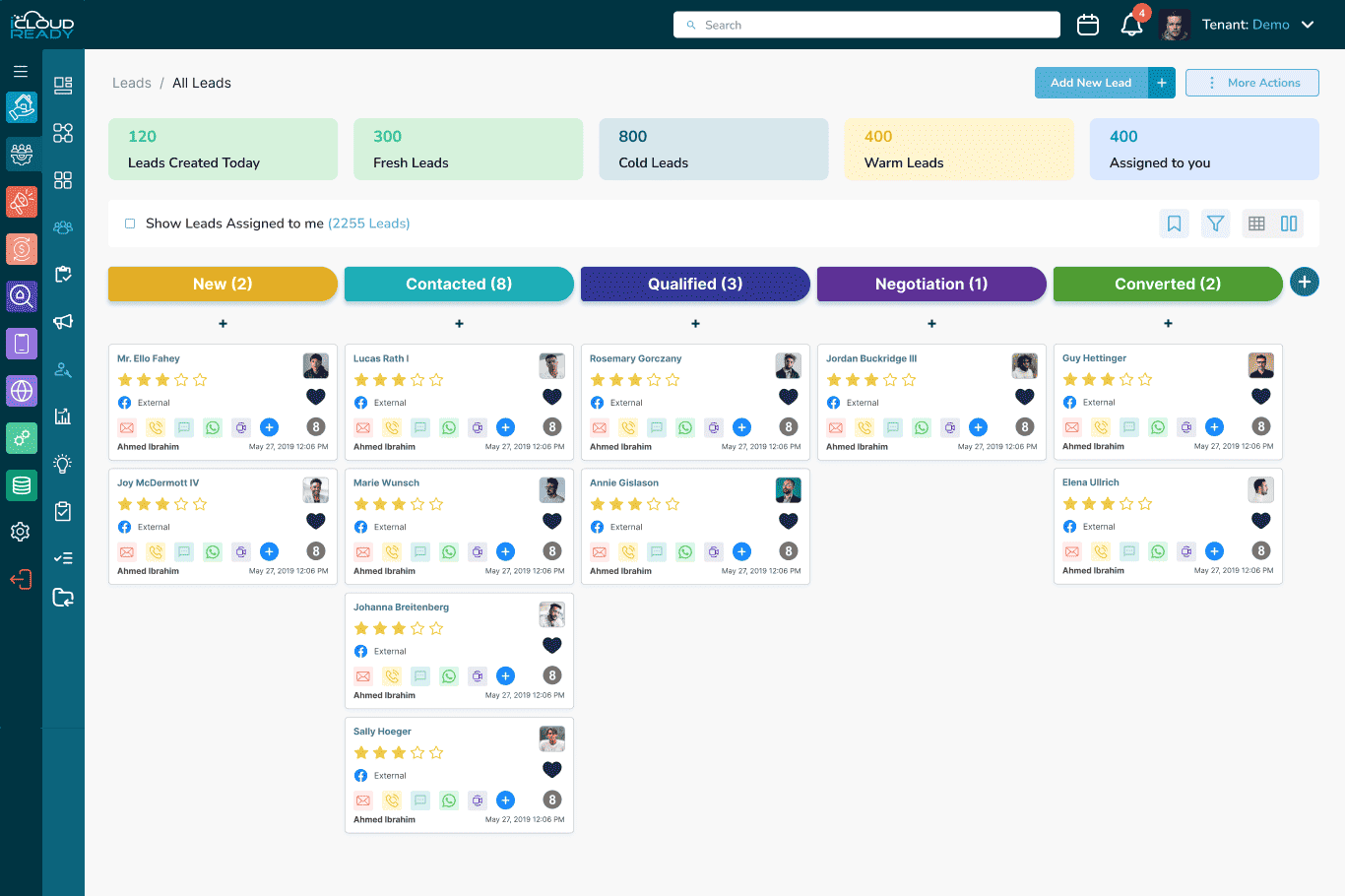Open the bar chart reports sidebar icon
The image size is (1345, 896).
pyautogui.click(x=63, y=416)
